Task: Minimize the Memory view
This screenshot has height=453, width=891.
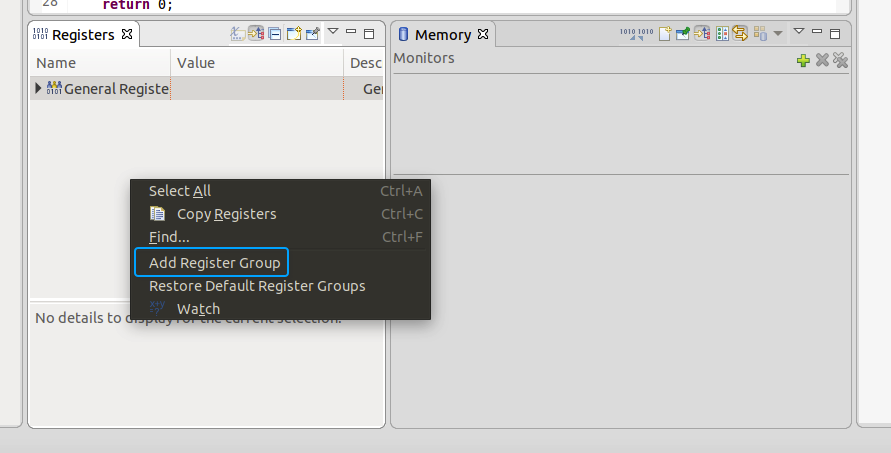Action: [817, 32]
